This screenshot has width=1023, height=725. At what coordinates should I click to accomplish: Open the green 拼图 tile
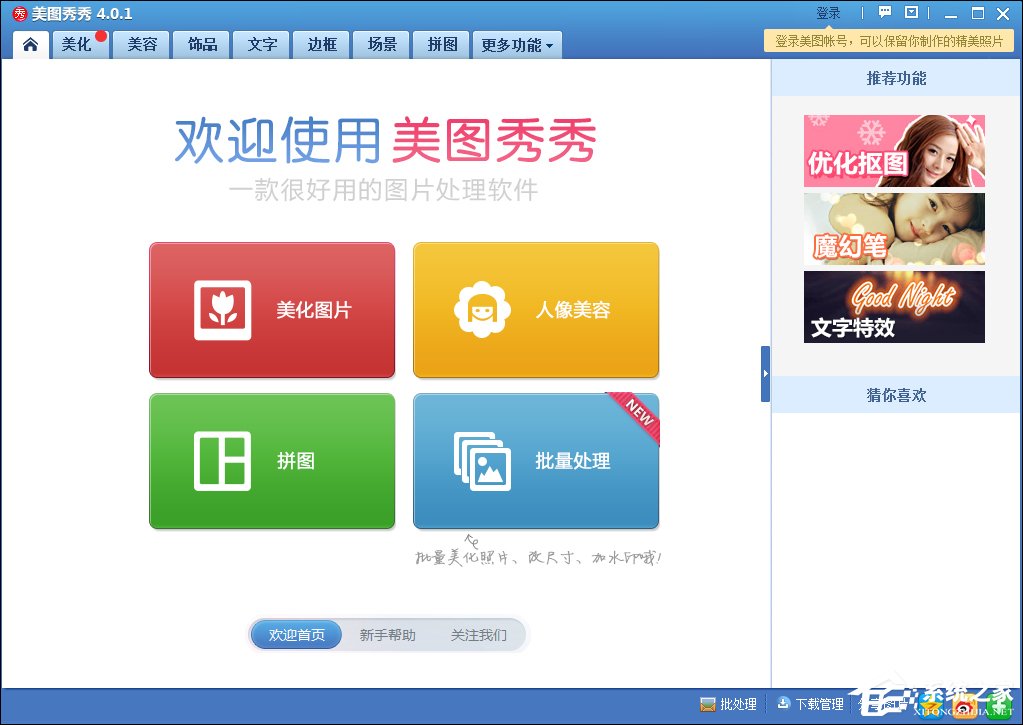pyautogui.click(x=272, y=461)
